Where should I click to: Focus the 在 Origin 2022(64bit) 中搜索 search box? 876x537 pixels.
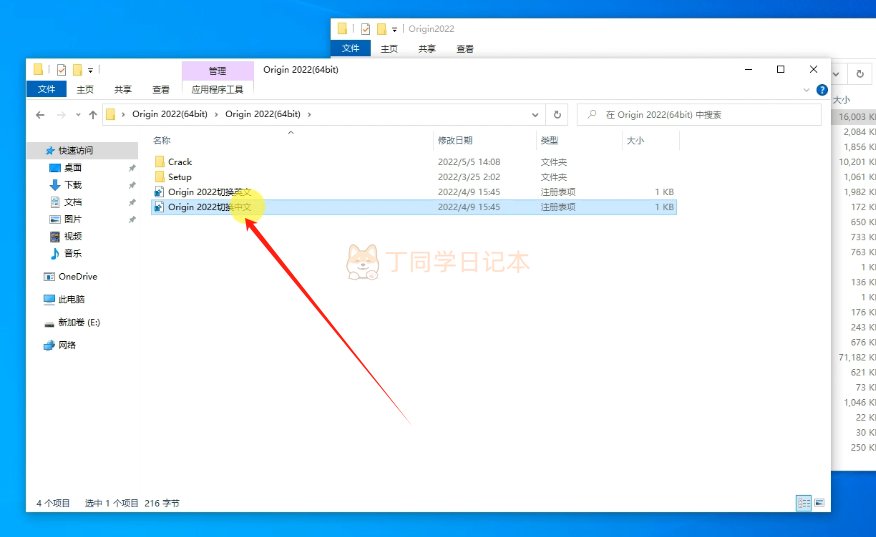click(699, 115)
